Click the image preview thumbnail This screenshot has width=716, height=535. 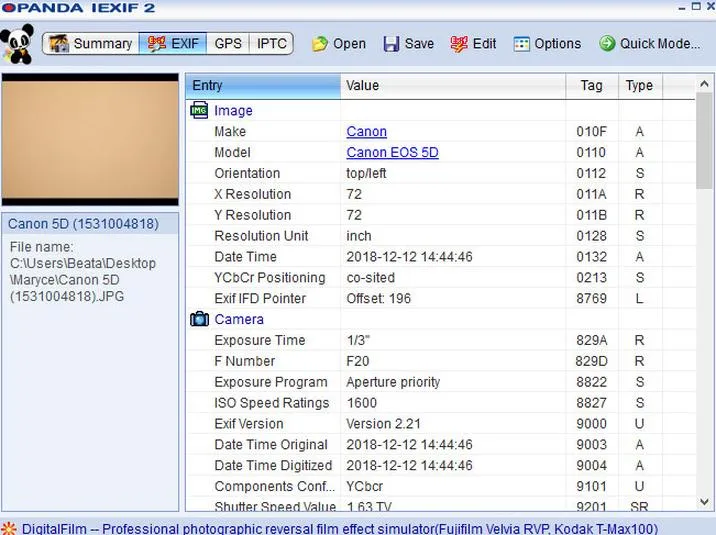pyautogui.click(x=90, y=139)
